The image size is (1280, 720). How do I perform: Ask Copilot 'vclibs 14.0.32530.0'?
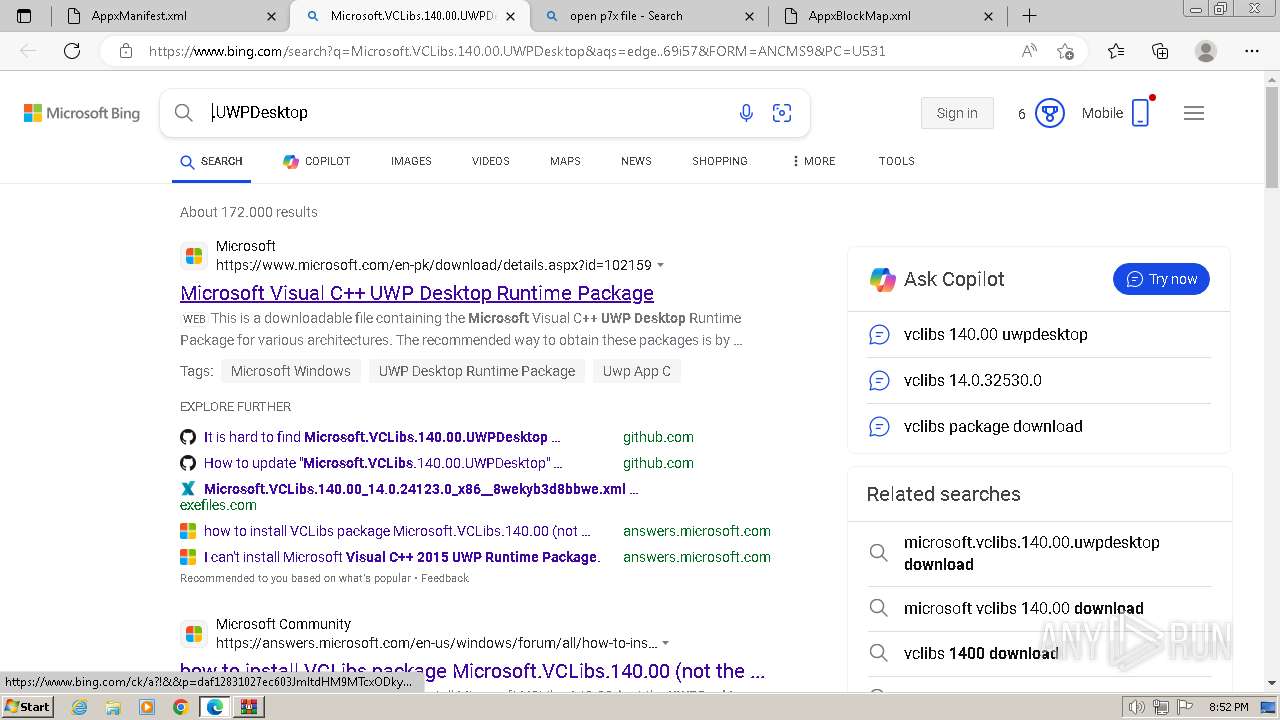point(1039,381)
